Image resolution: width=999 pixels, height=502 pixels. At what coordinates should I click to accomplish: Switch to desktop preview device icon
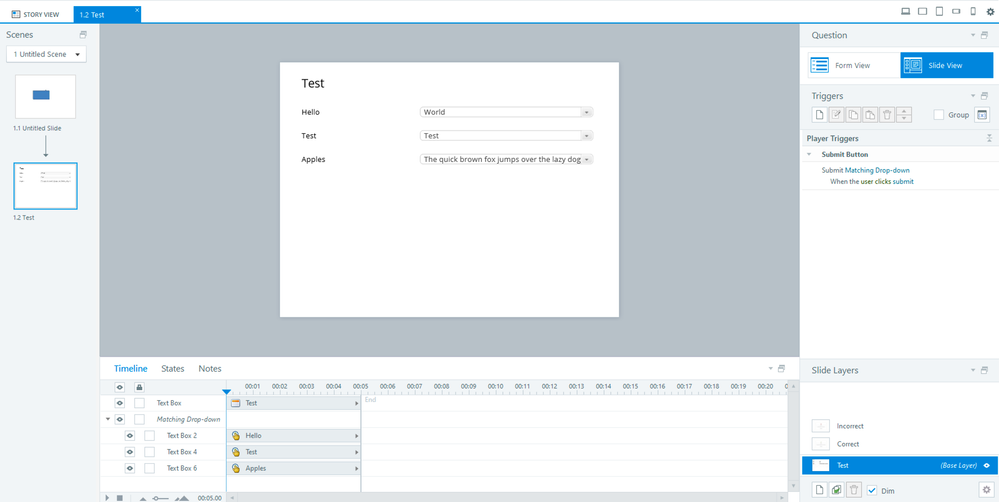click(x=906, y=11)
